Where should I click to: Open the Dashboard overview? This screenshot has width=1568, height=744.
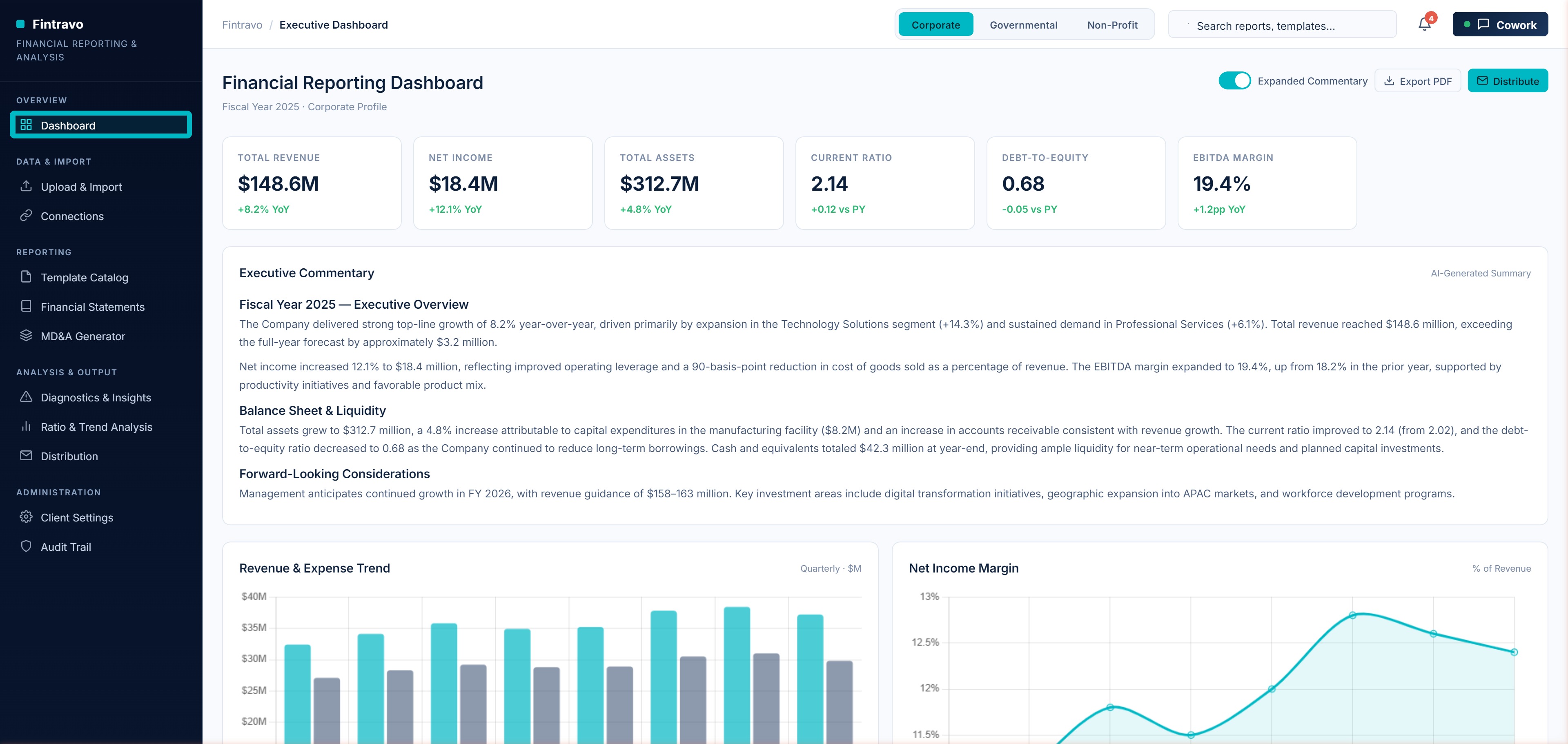(x=68, y=125)
